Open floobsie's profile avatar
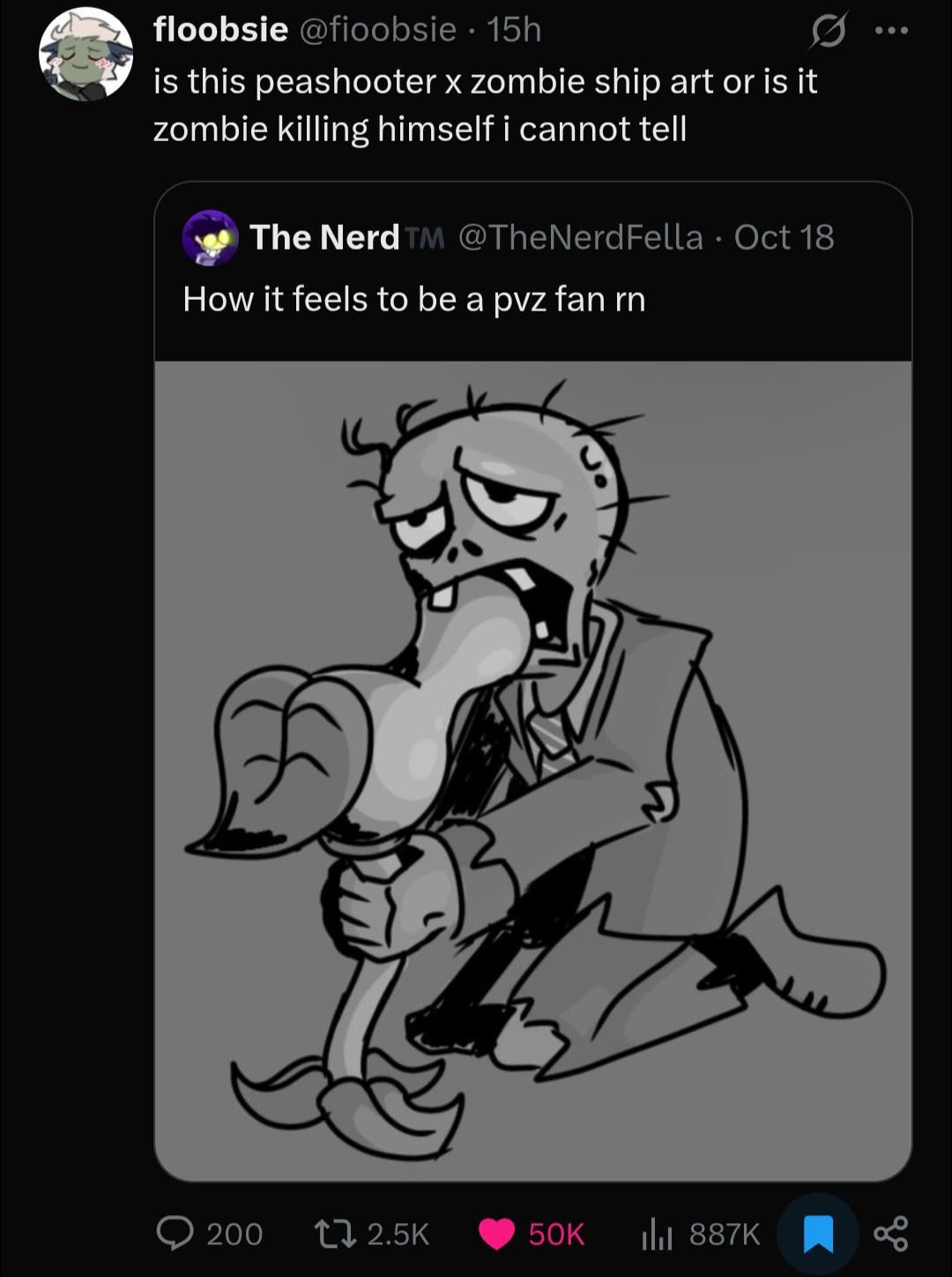The image size is (952, 1277). pos(86,55)
